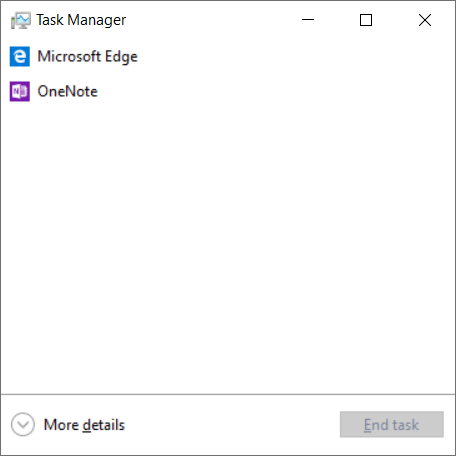
Task: Click blank row space right of Microsoft Edge
Action: coord(293,56)
